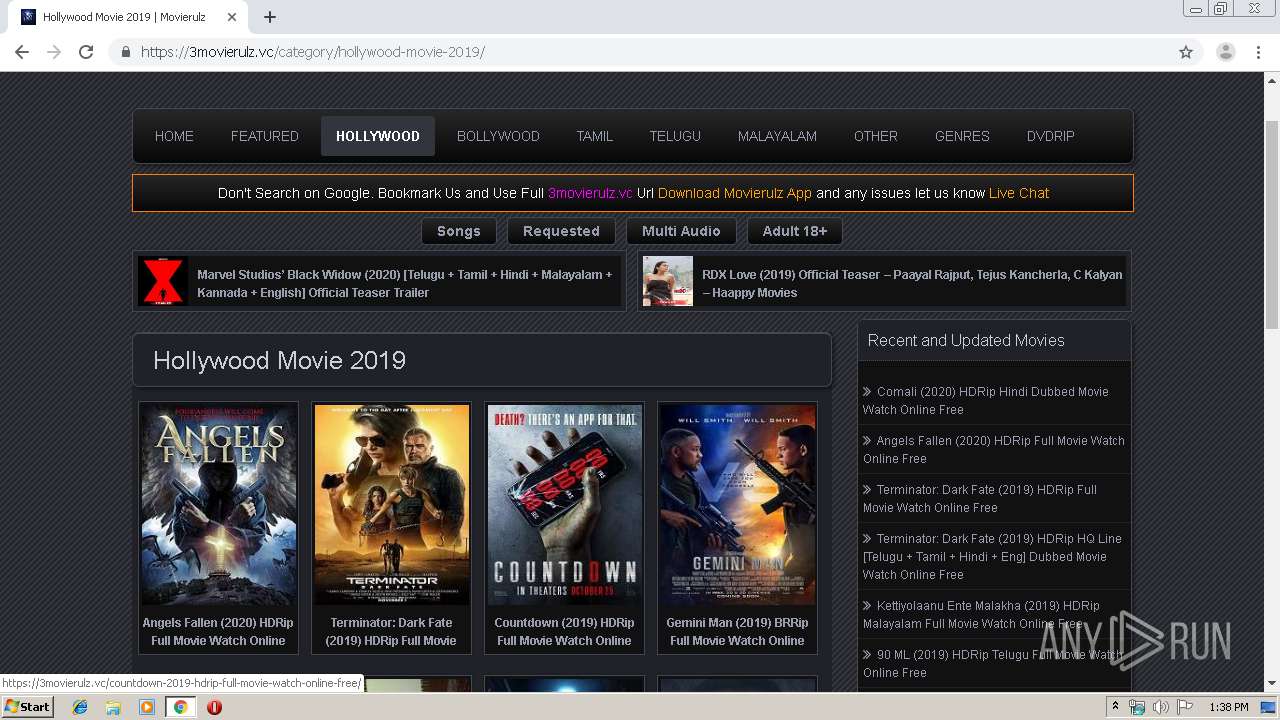Click the Requested button
This screenshot has width=1280, height=720.
click(x=561, y=231)
